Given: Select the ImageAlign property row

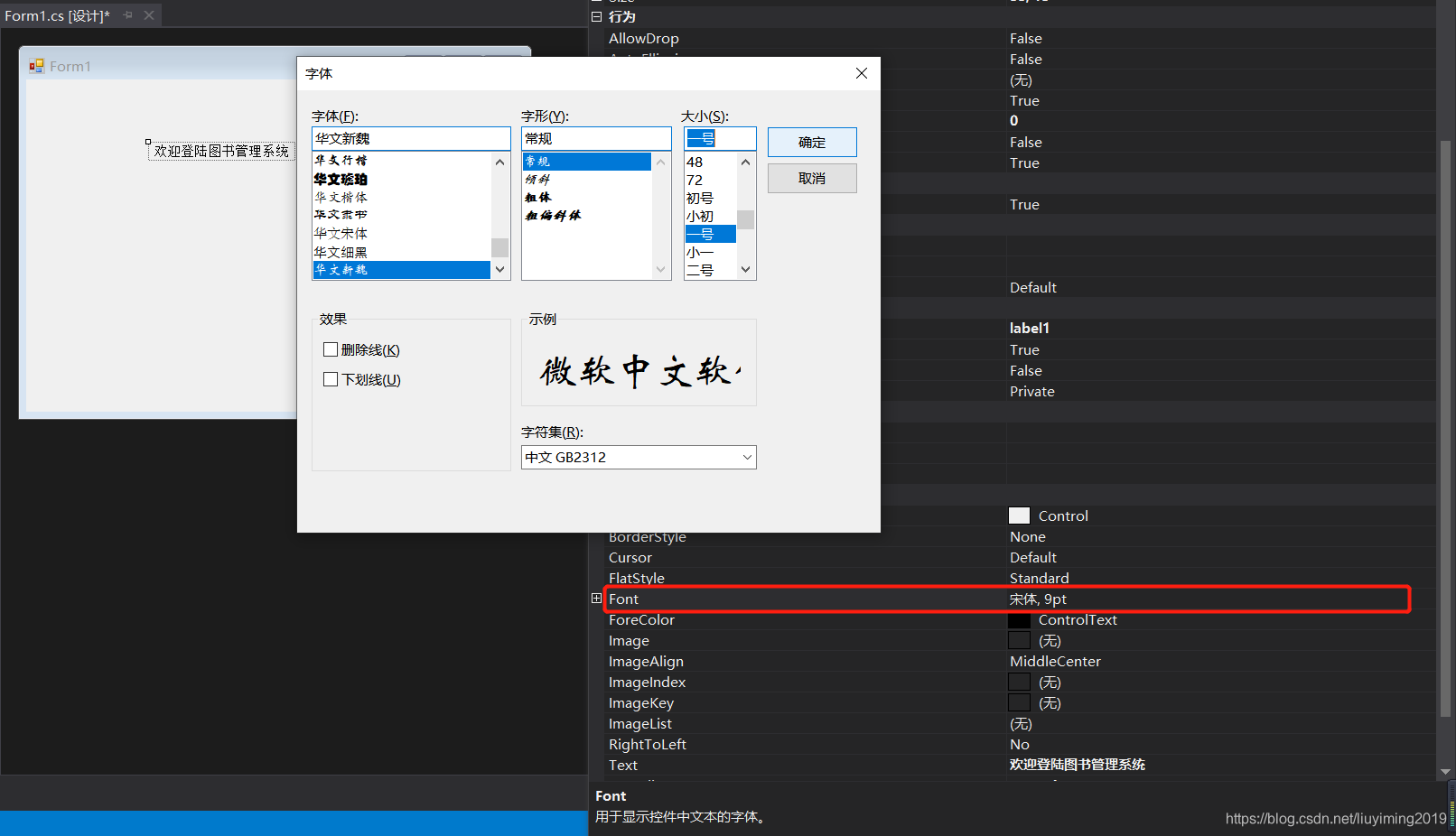Looking at the screenshot, I should point(1020,661).
